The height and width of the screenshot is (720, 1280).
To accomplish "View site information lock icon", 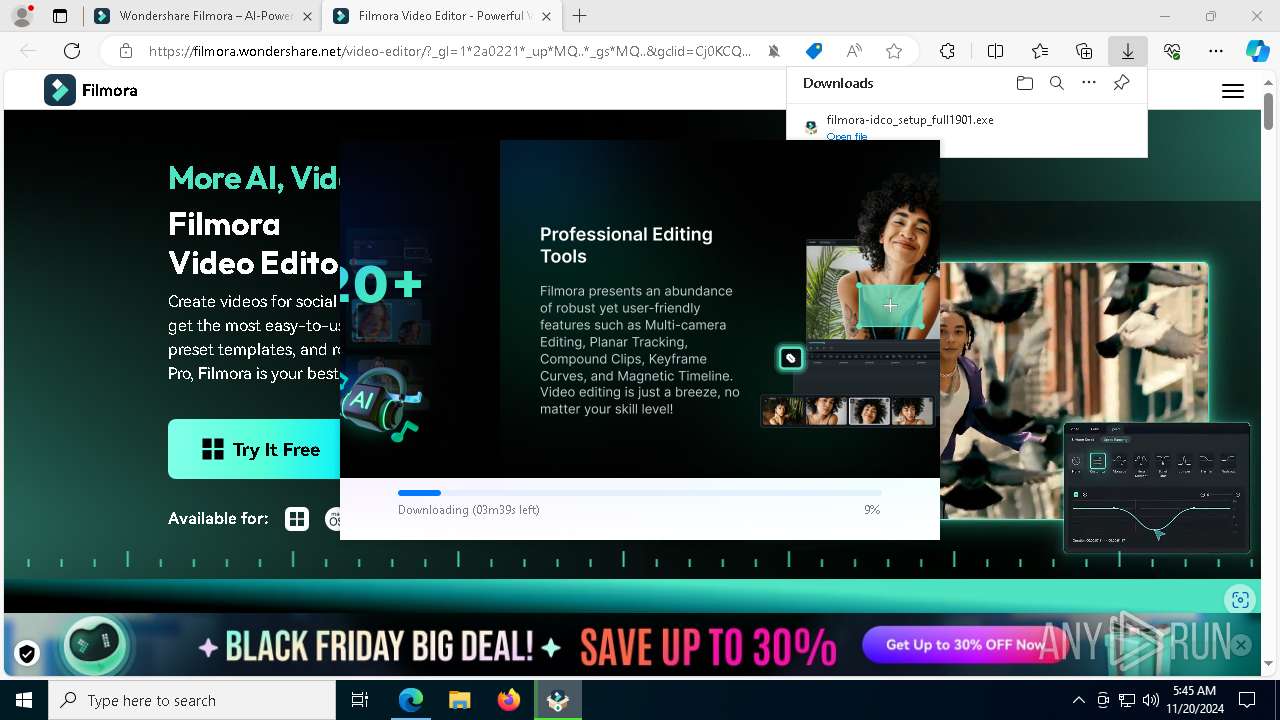I will click(x=125, y=51).
